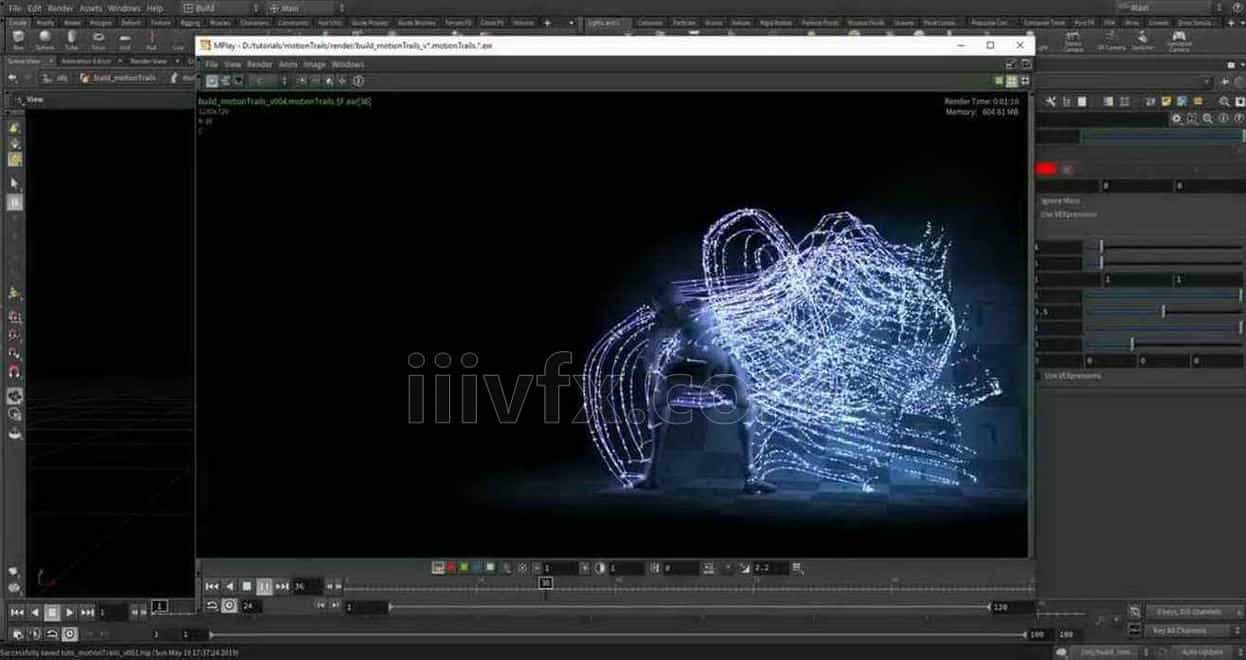Expand the View label arrow in viewport
The image size is (1246, 660).
pos(17,99)
